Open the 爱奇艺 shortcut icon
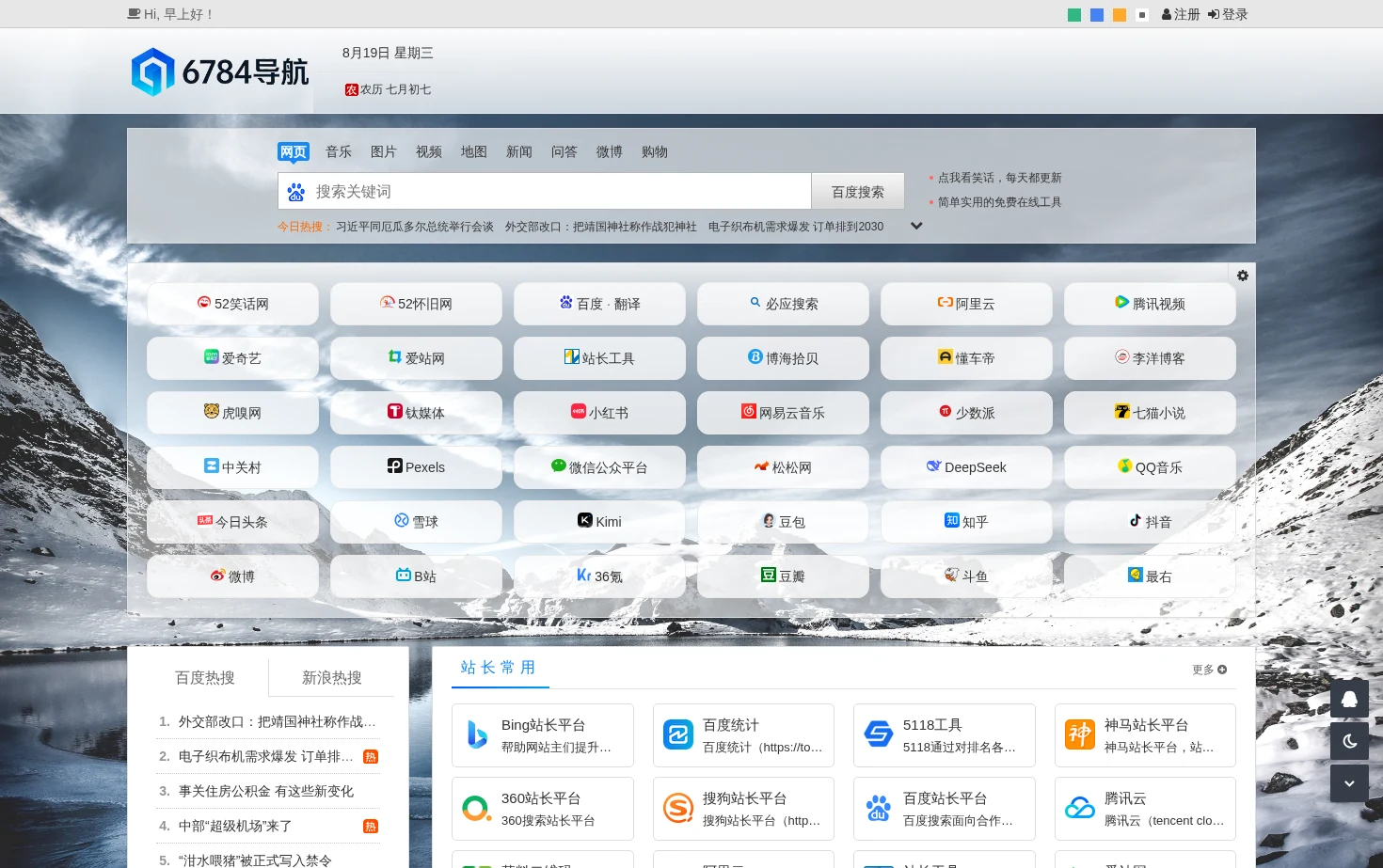Screen dimensions: 1383x868 [x=212, y=356]
